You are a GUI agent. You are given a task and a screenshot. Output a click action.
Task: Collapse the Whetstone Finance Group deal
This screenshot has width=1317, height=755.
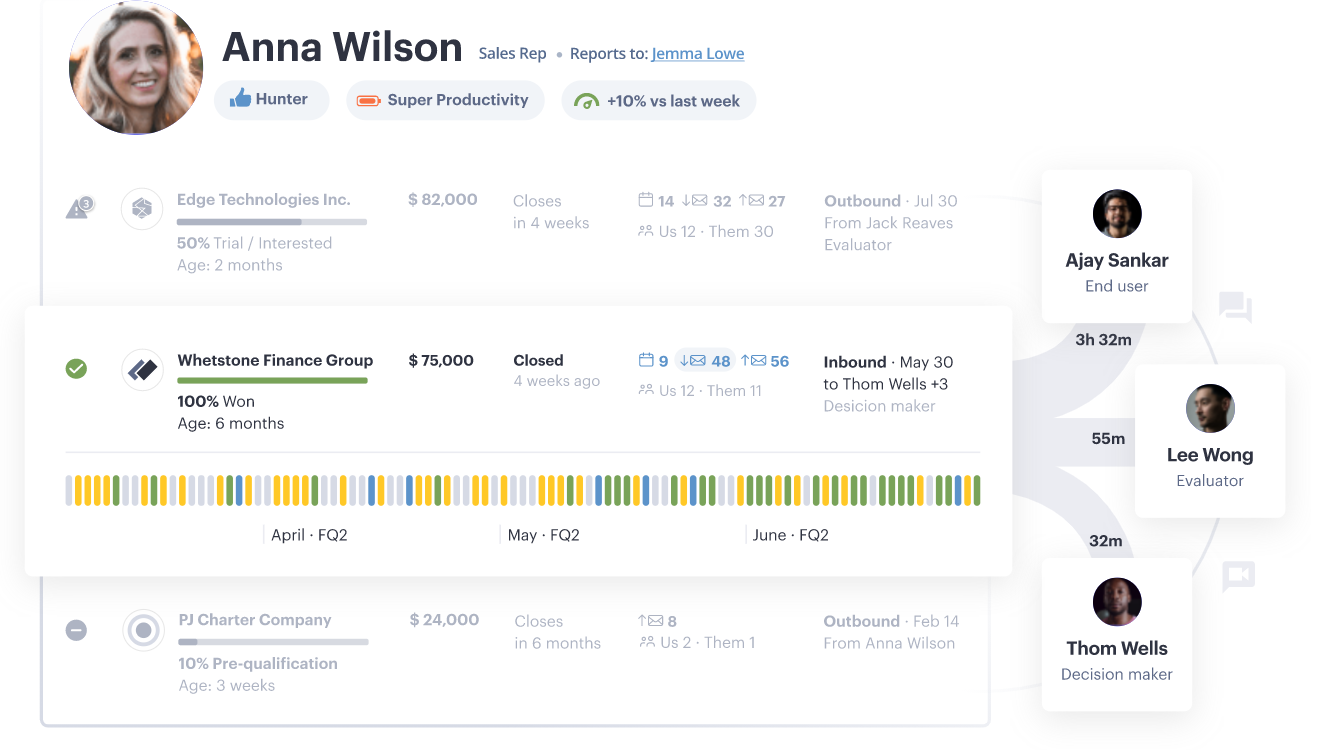coord(275,361)
